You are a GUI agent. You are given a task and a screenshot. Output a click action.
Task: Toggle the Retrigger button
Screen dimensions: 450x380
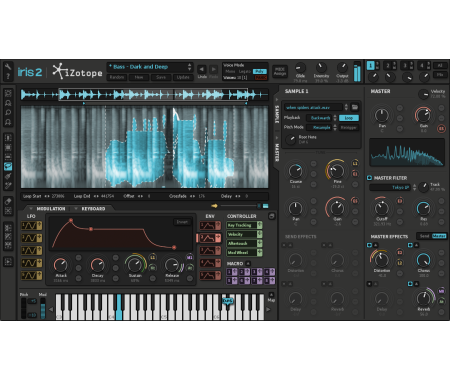coord(349,127)
